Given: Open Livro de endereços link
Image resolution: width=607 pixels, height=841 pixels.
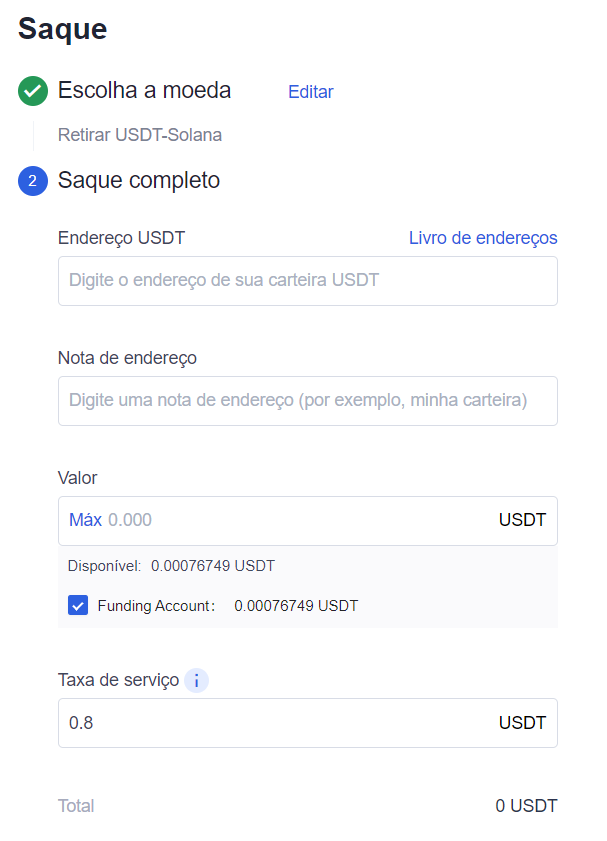Looking at the screenshot, I should pyautogui.click(x=483, y=238).
